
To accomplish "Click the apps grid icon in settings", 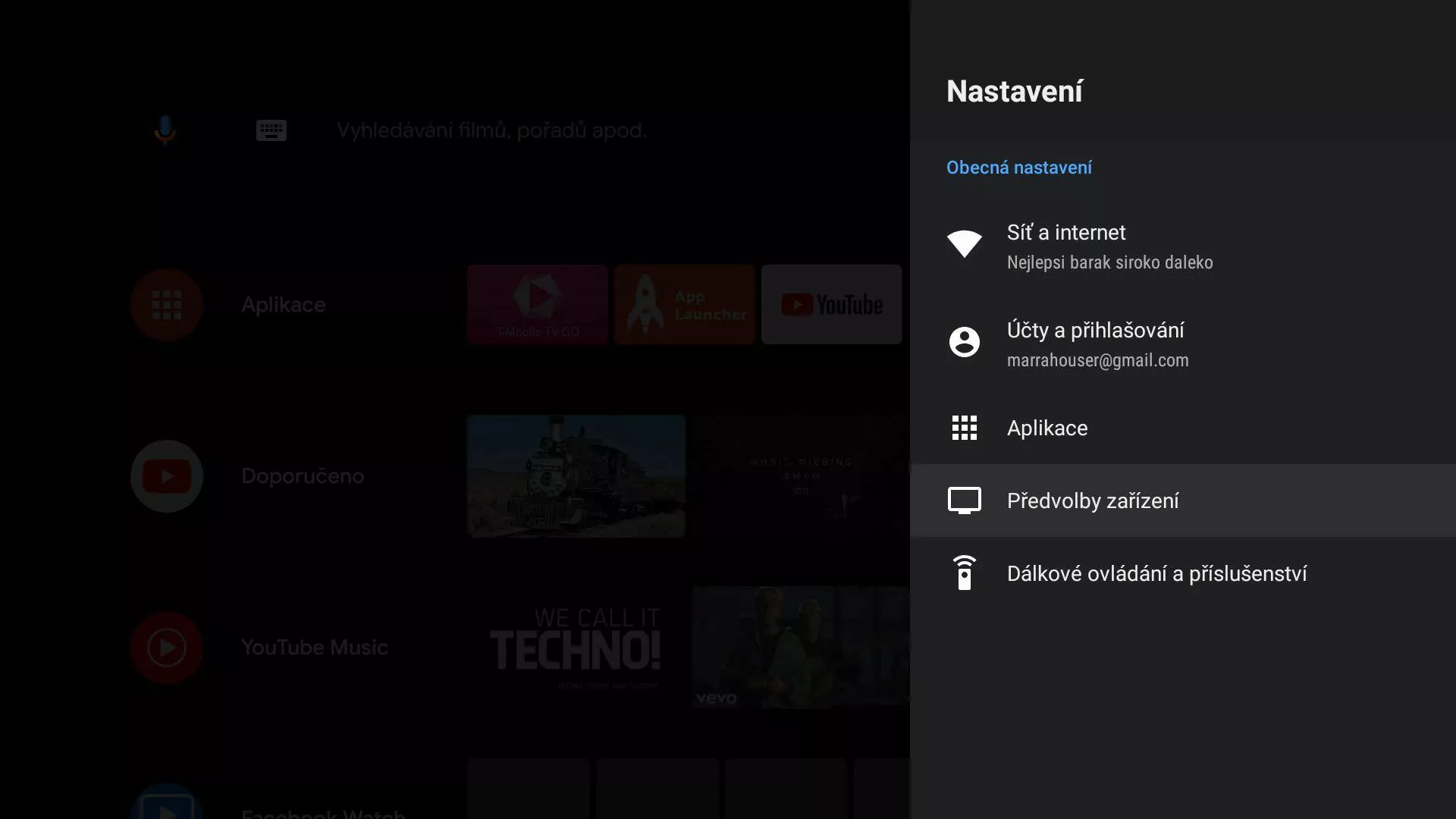I will (964, 428).
